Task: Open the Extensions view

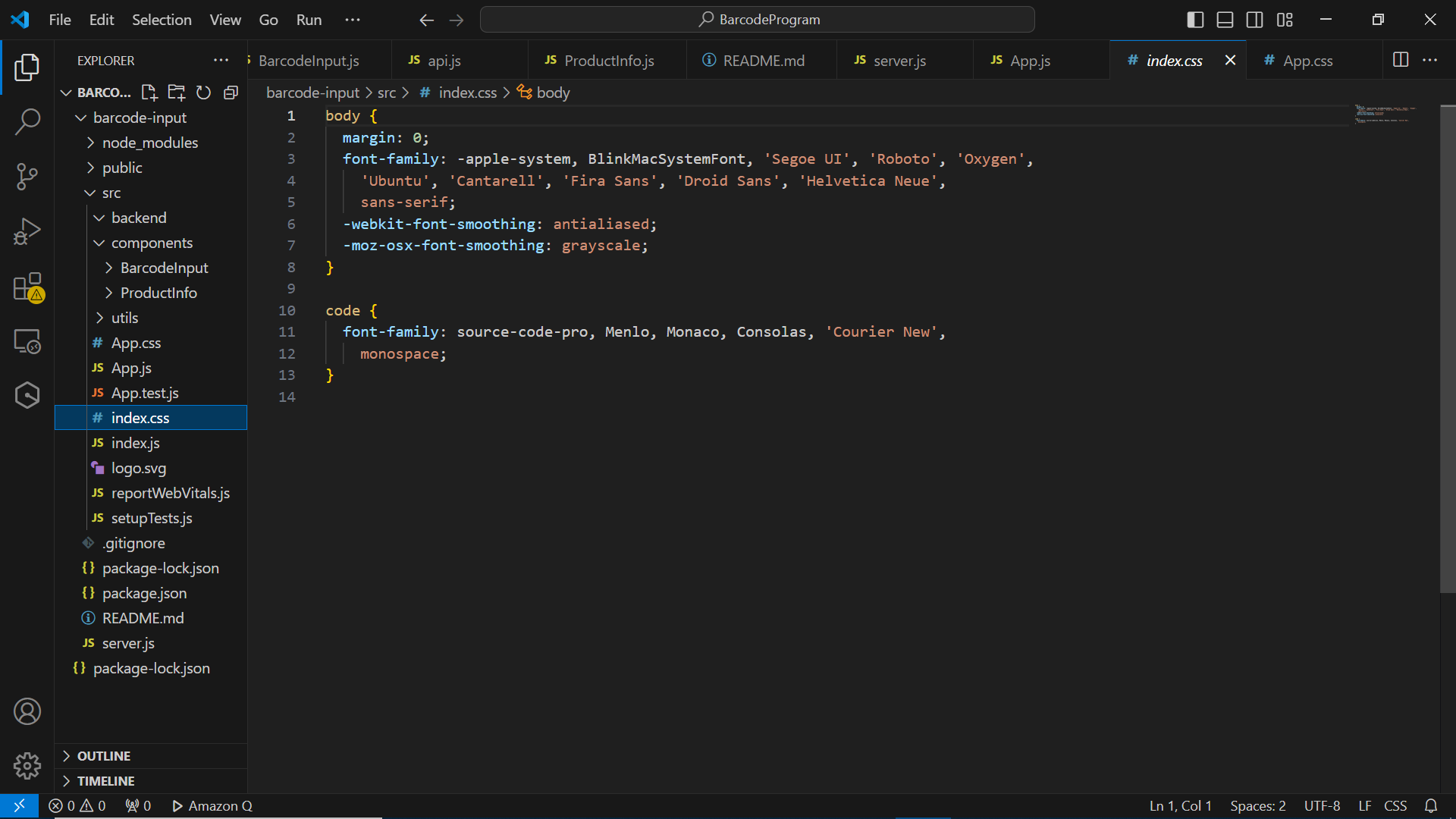Action: pos(27,287)
